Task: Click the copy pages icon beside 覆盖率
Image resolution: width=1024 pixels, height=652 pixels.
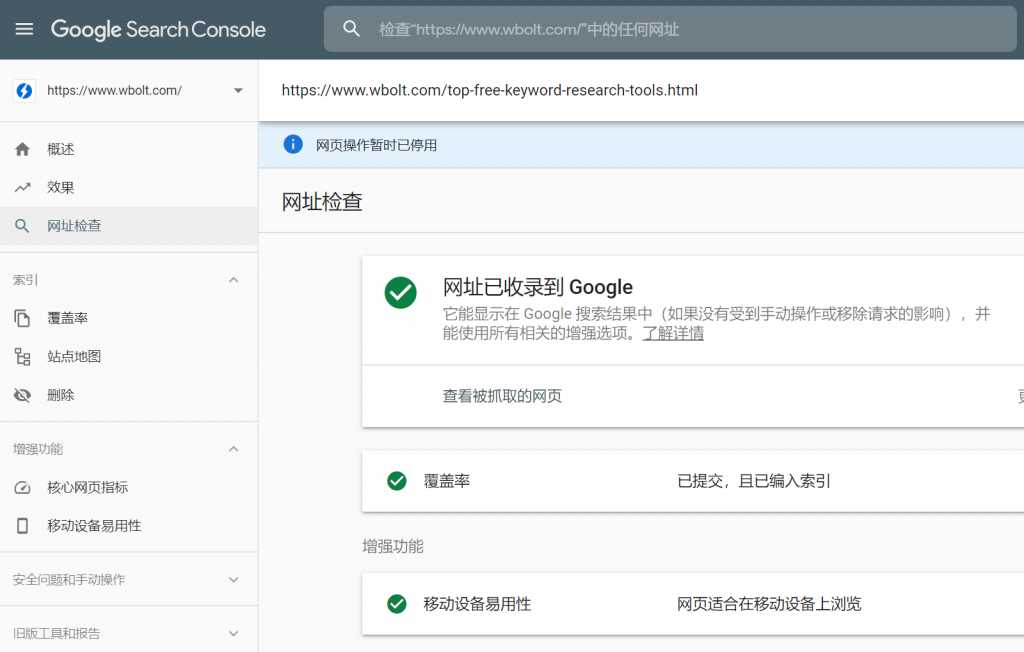Action: pyautogui.click(x=23, y=318)
